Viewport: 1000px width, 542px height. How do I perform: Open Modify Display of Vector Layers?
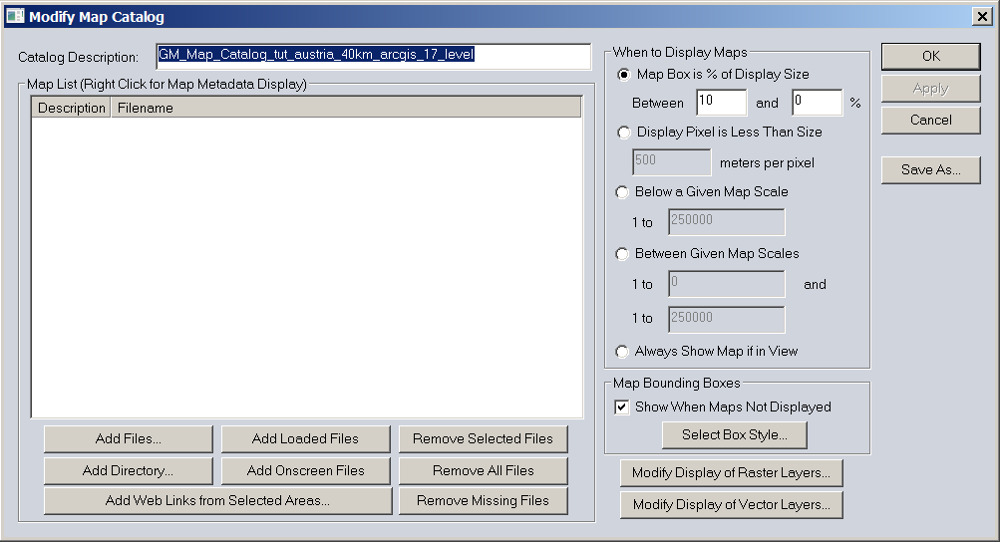point(731,505)
